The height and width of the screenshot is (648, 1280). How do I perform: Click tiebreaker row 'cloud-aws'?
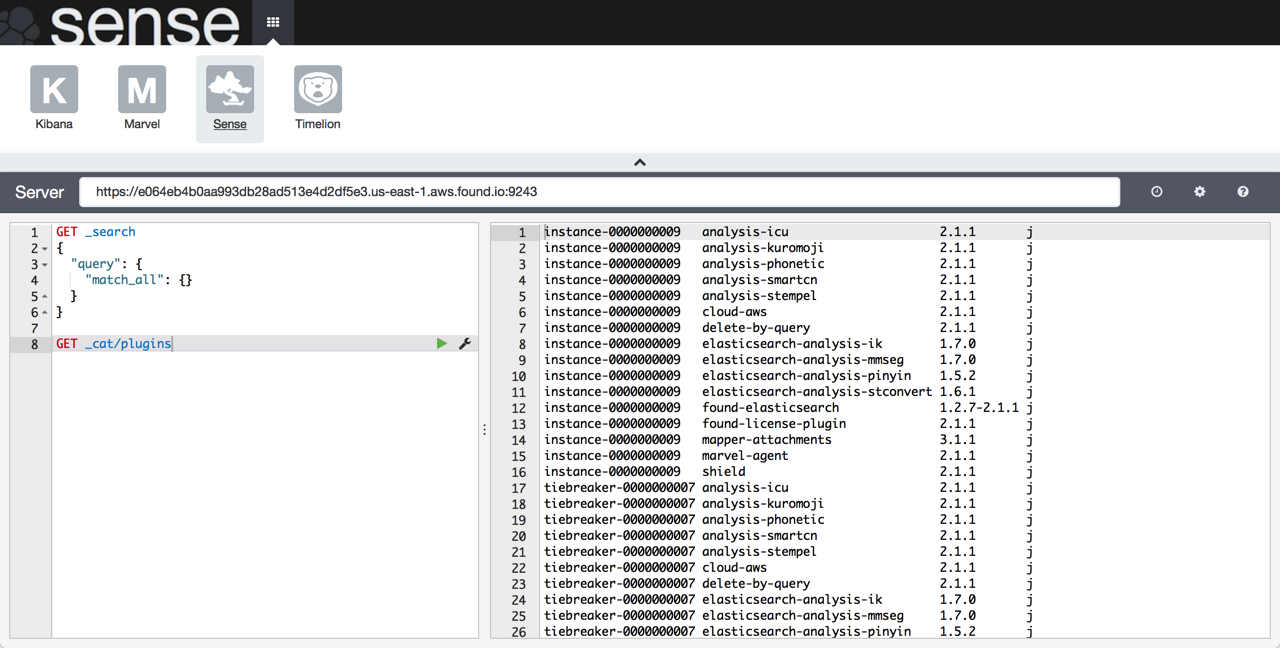734,568
